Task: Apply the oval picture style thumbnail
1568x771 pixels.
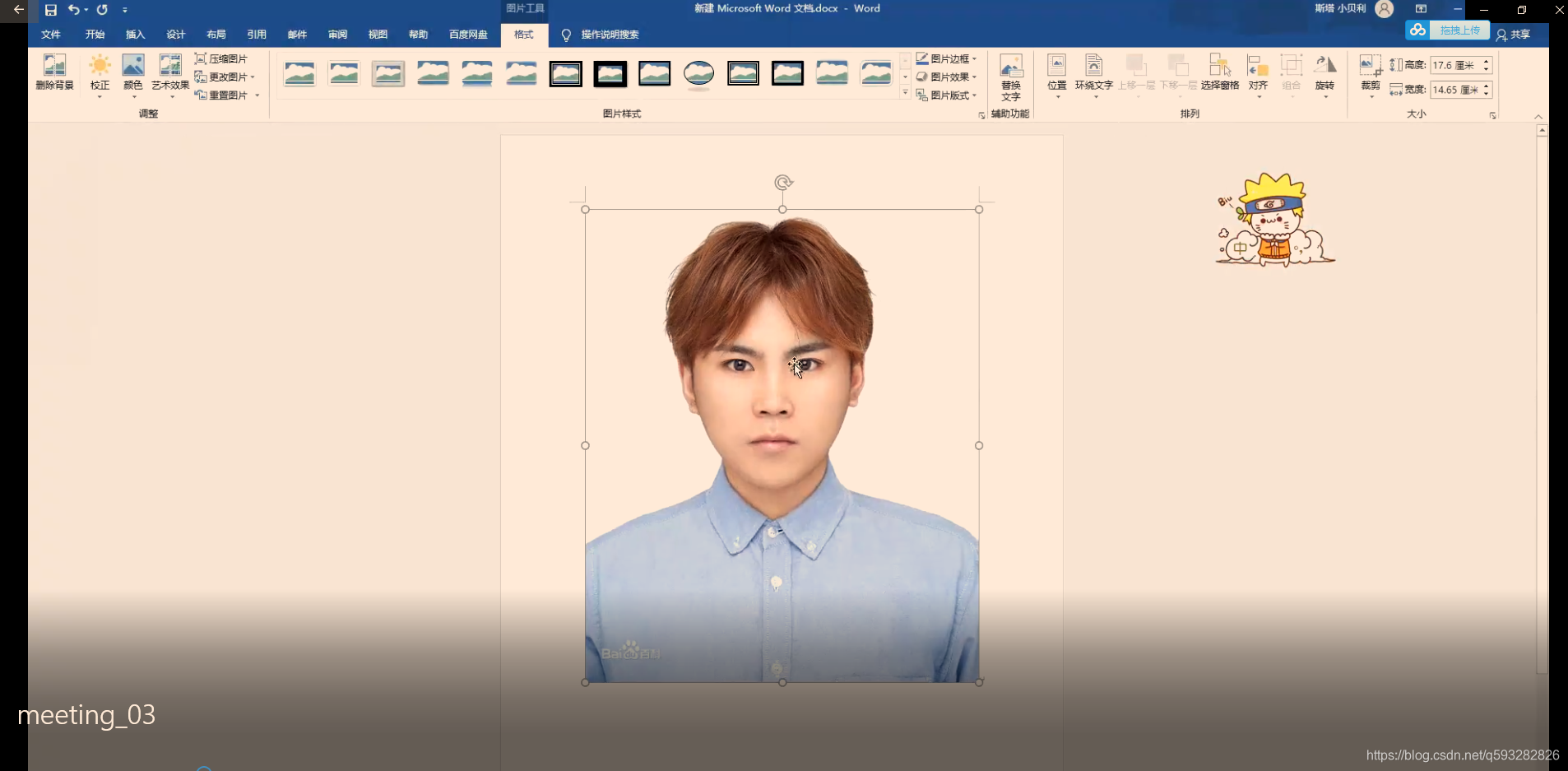Action: tap(698, 74)
